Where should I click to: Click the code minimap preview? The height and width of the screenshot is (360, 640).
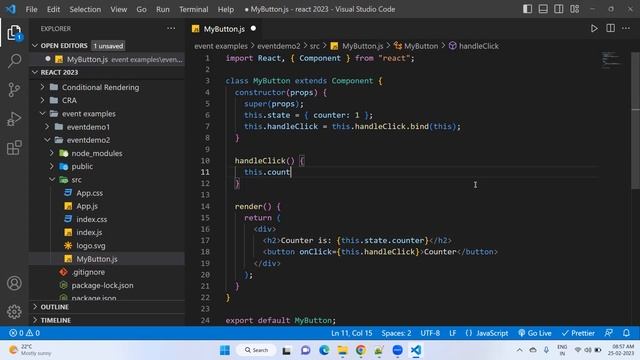[x=611, y=61]
